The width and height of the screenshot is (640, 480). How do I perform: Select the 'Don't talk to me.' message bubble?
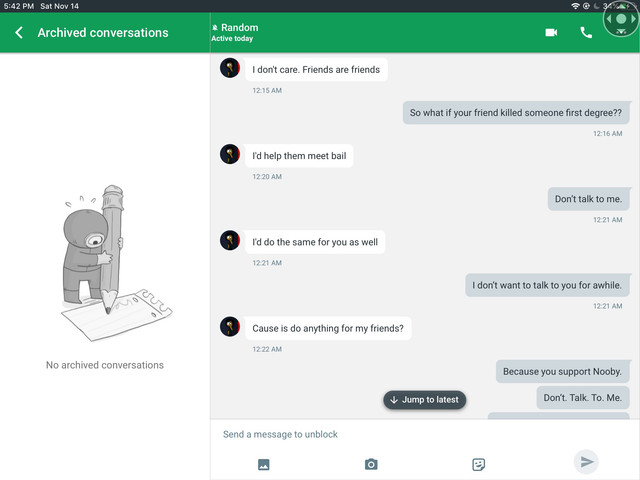point(588,199)
